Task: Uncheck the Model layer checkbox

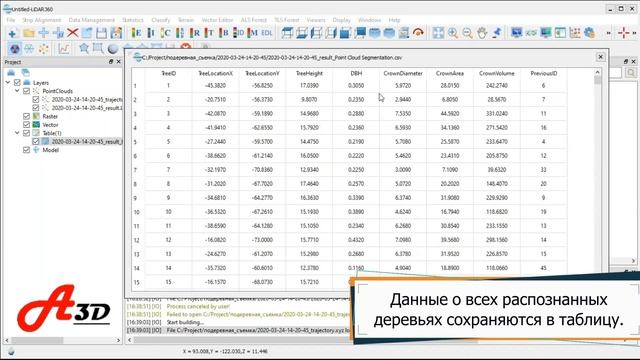Action: [x=27, y=150]
